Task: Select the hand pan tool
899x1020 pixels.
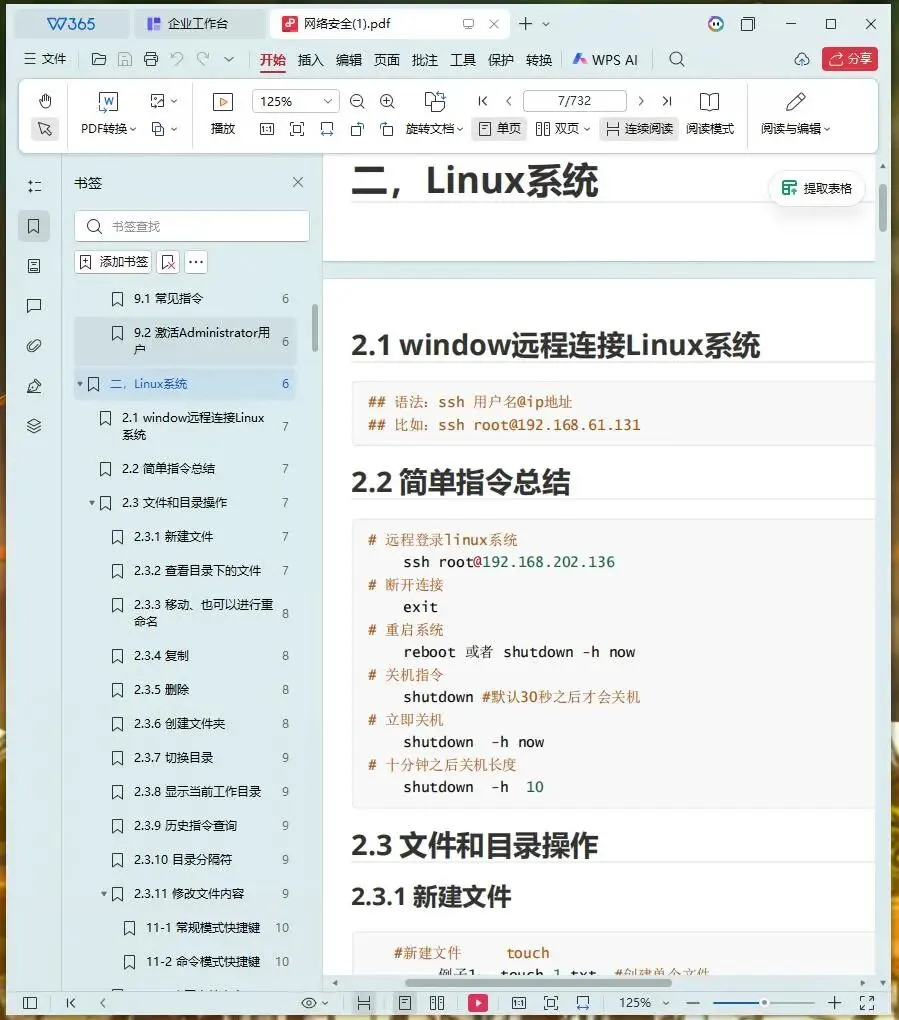Action: [x=45, y=101]
